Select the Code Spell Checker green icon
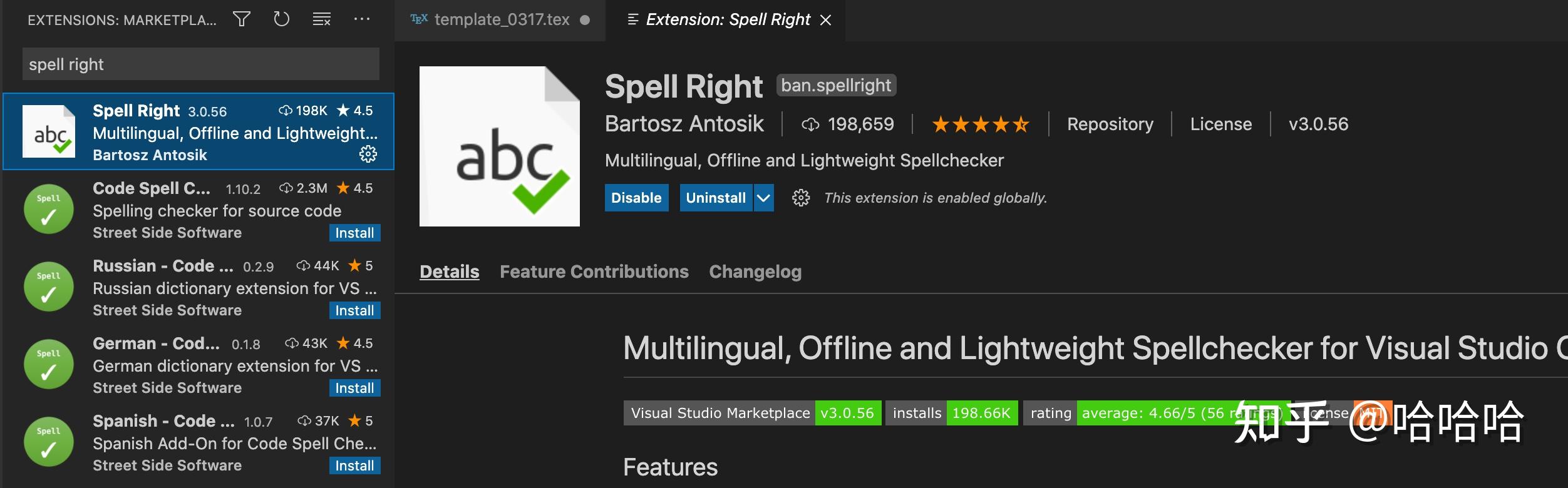This screenshot has height=488, width=1568. click(49, 209)
